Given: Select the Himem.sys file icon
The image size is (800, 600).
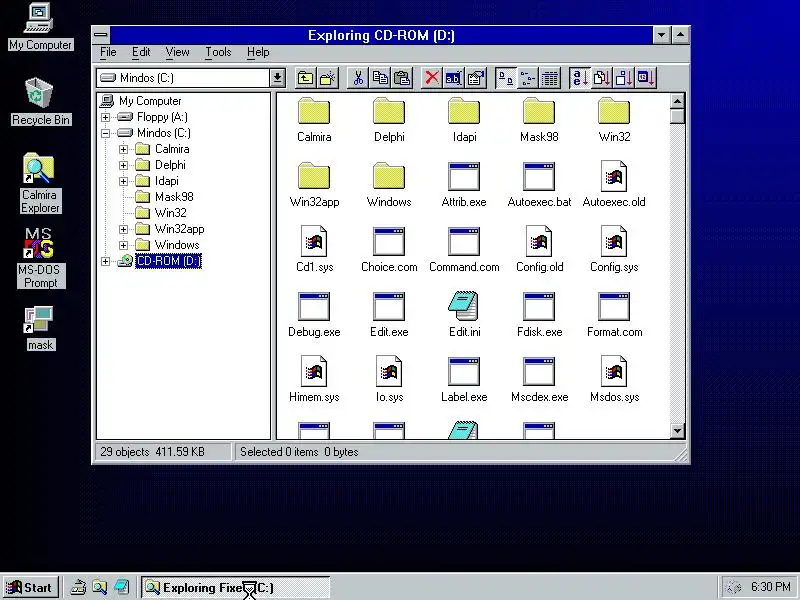Looking at the screenshot, I should coord(314,380).
